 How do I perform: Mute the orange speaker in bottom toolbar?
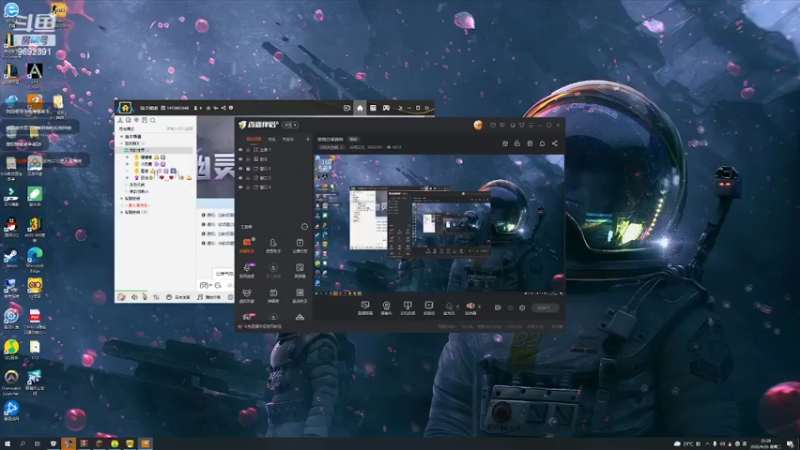470,307
